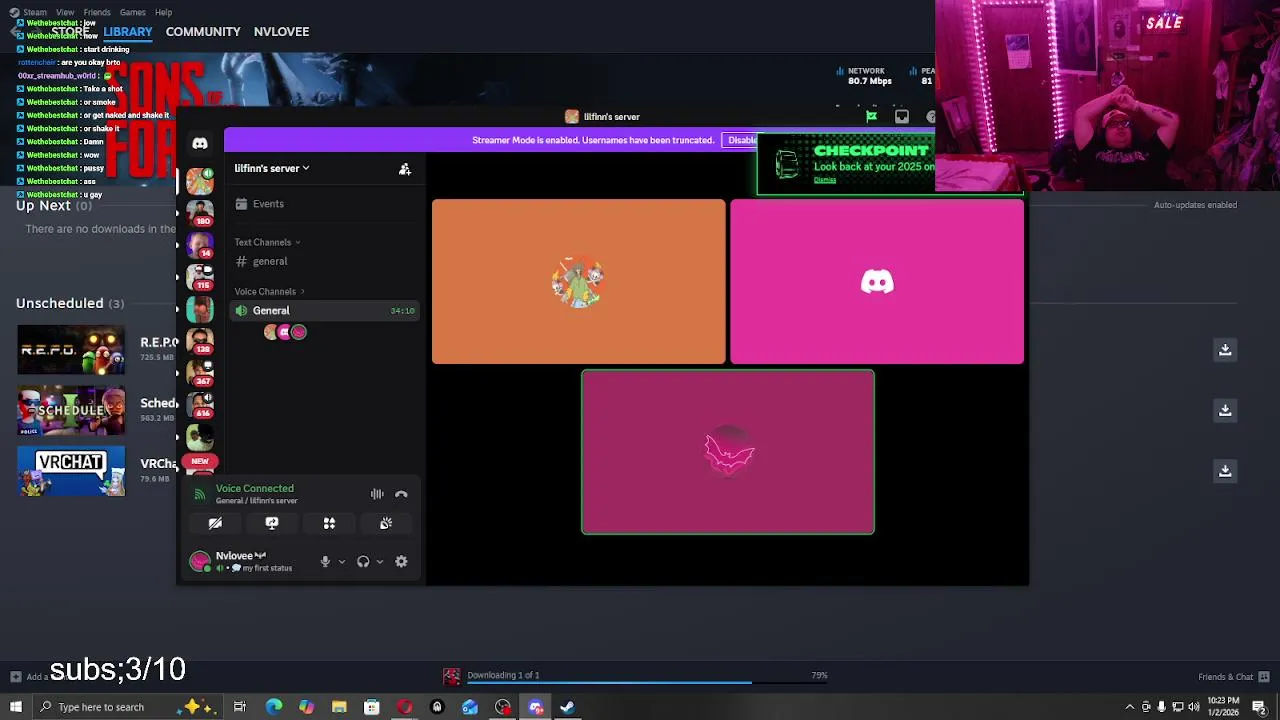Open the green flag icon in Discord title bar
Image resolution: width=1280 pixels, height=720 pixels.
pos(871,117)
